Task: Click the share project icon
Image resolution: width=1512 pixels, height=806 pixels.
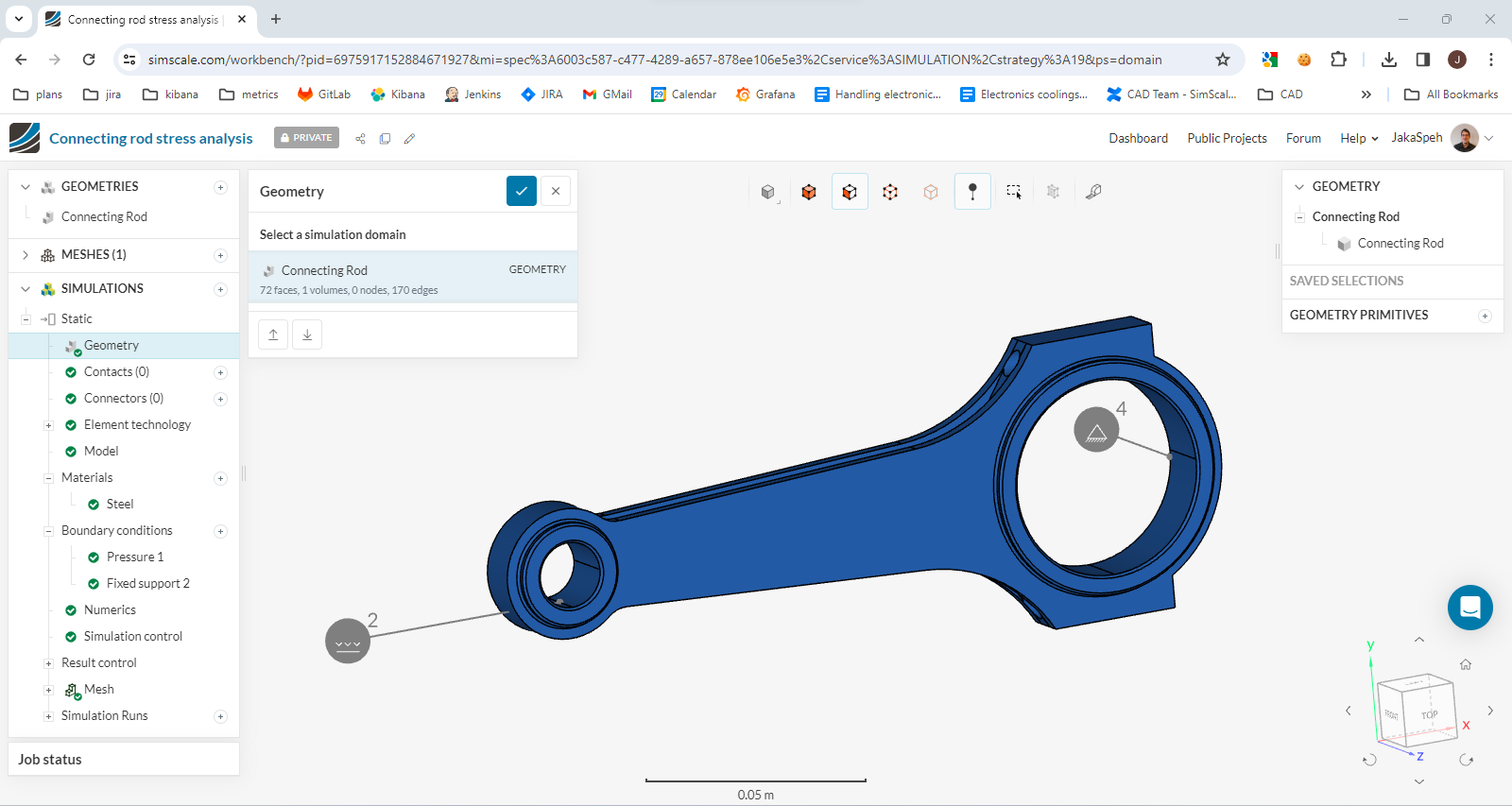Action: (360, 139)
